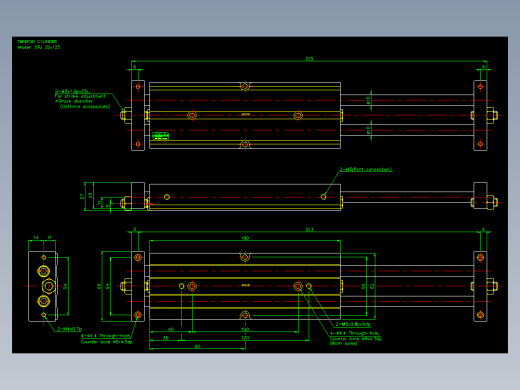This screenshot has height=390, width=520.
Task: Click the 100 hole spacing dimension
Action: pyautogui.click(x=245, y=329)
